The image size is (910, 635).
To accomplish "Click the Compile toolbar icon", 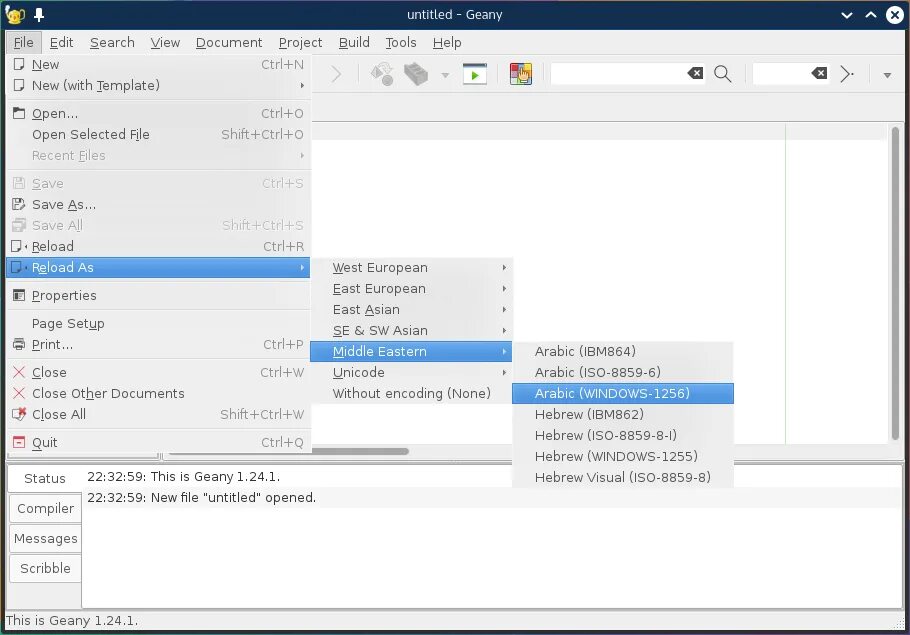I will [382, 74].
